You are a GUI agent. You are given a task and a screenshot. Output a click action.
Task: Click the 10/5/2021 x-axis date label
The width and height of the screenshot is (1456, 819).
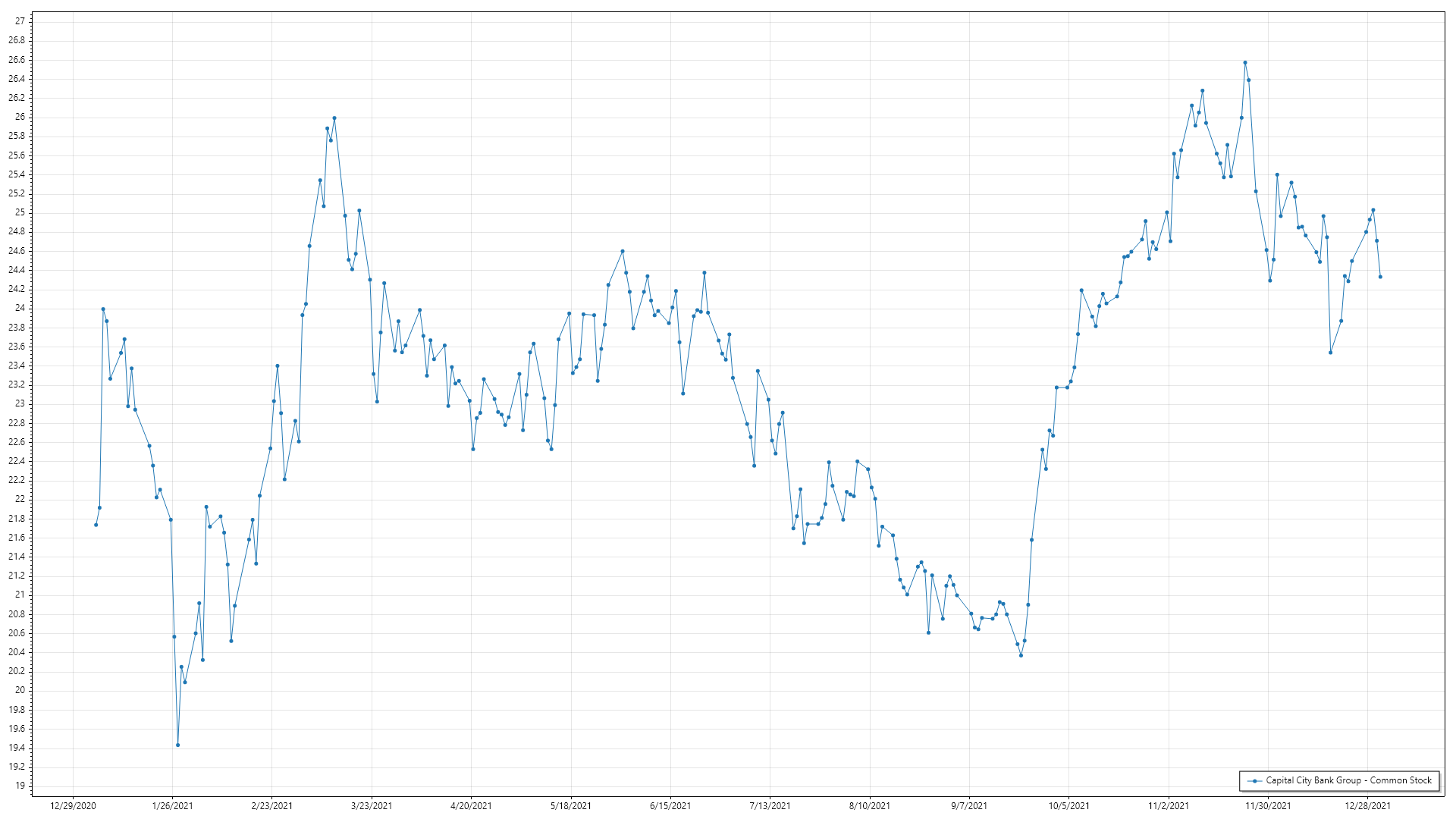pyautogui.click(x=1068, y=805)
